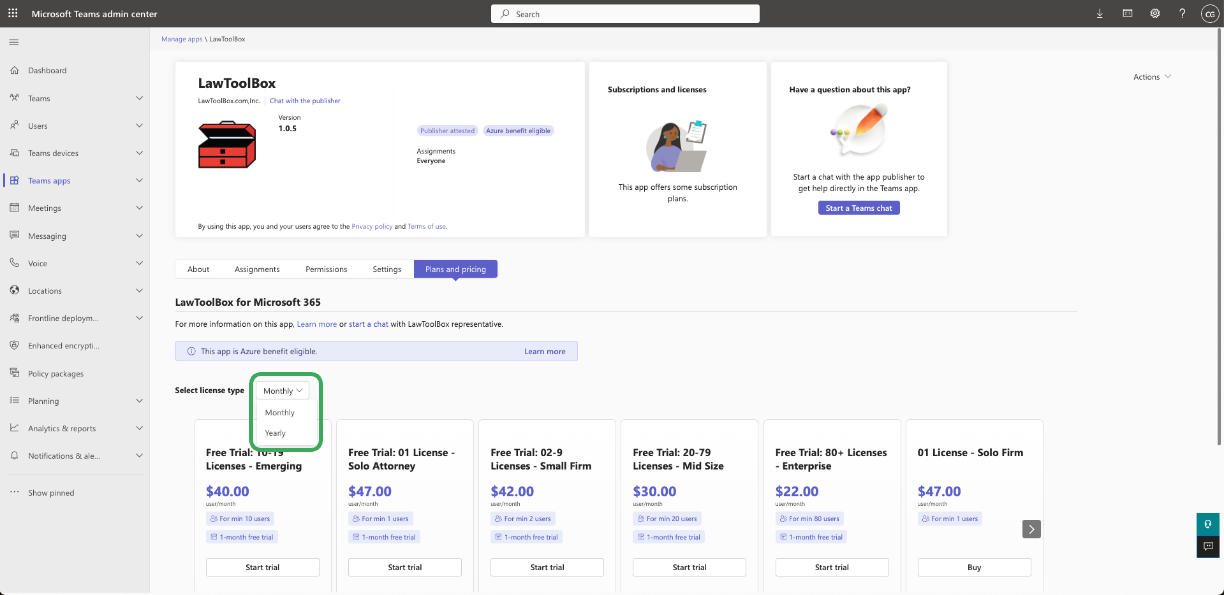
Task: Expand the Teams navigation section
Action: (x=139, y=98)
